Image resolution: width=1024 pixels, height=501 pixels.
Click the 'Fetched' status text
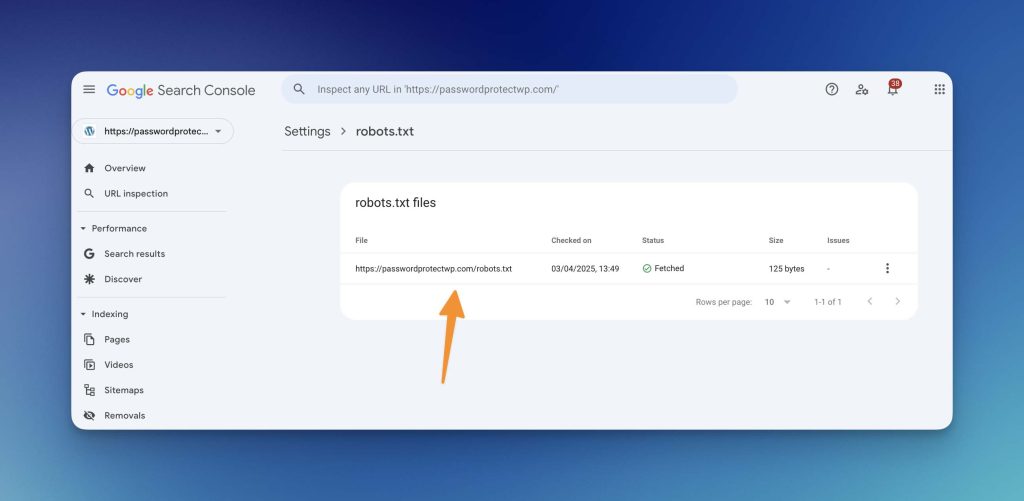coord(669,268)
